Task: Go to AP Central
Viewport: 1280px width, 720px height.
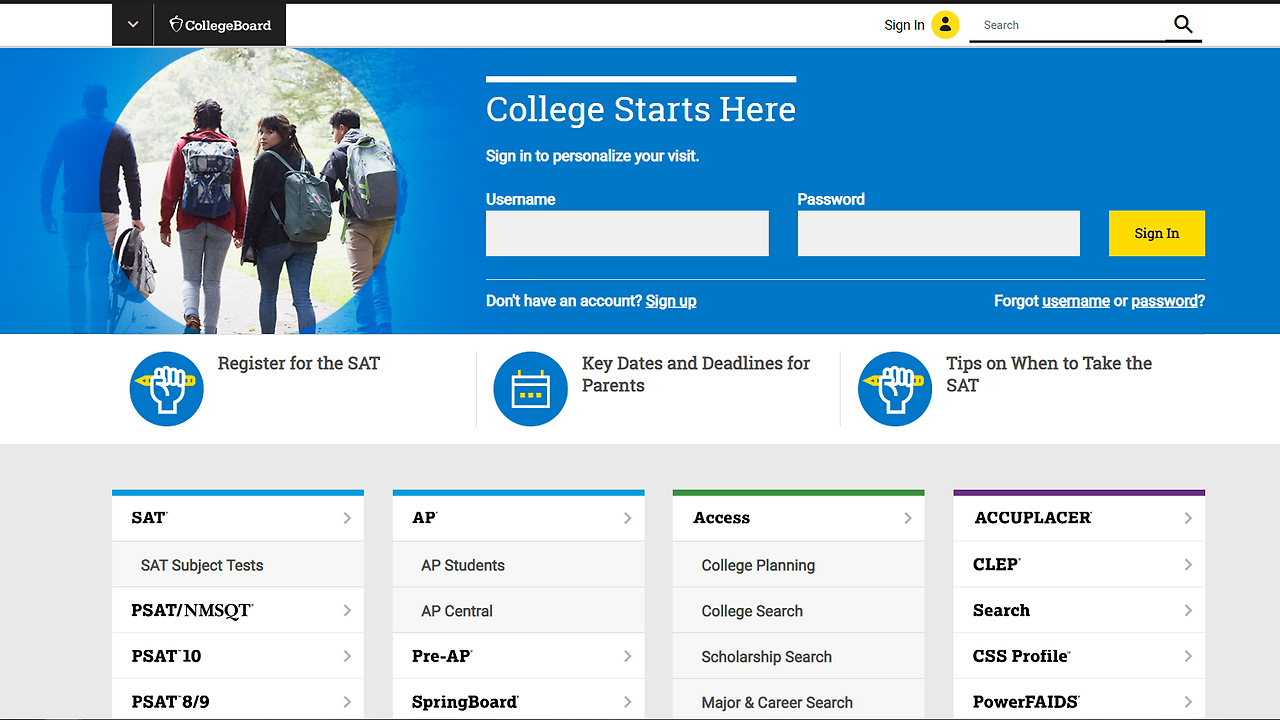Action: [519, 611]
